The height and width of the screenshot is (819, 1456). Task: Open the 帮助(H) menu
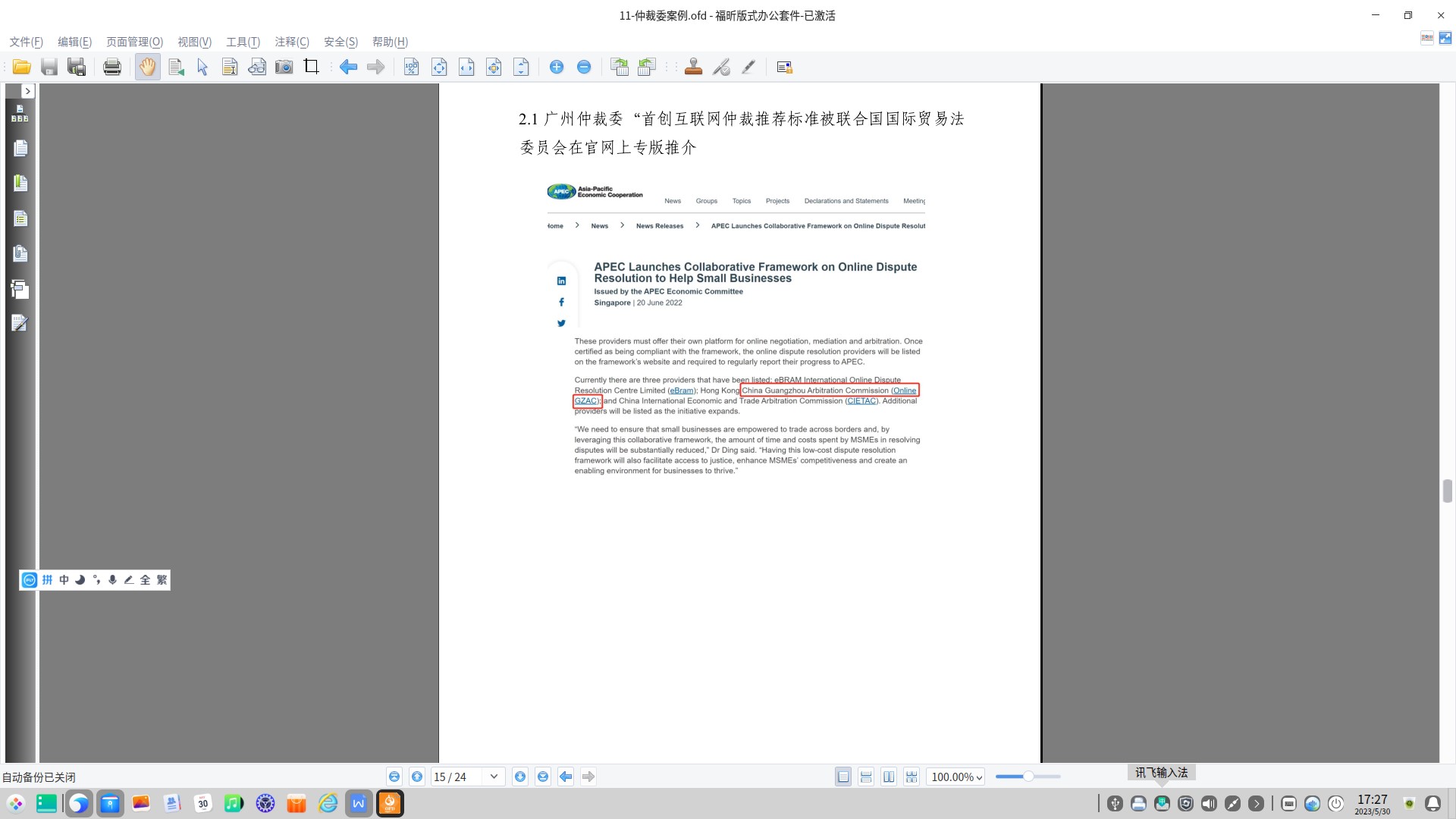pos(390,42)
